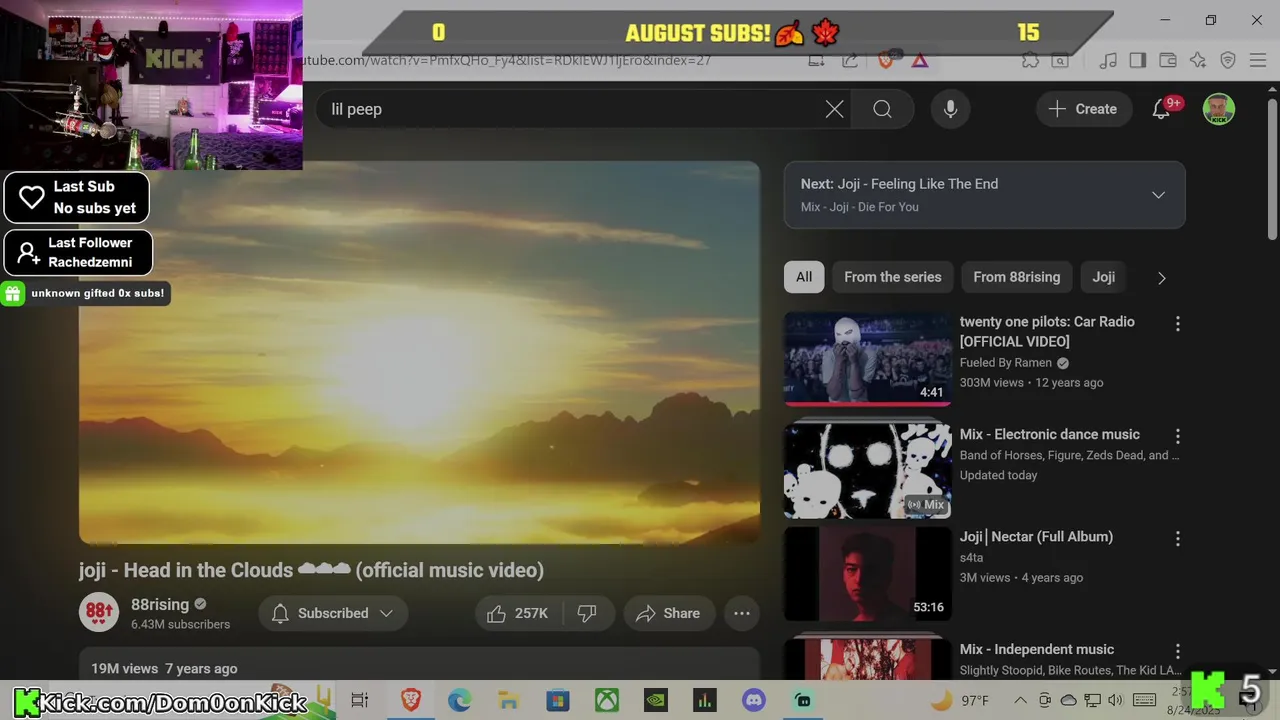Open the browser hamburger menu
1280x720 pixels.
coord(1258,60)
